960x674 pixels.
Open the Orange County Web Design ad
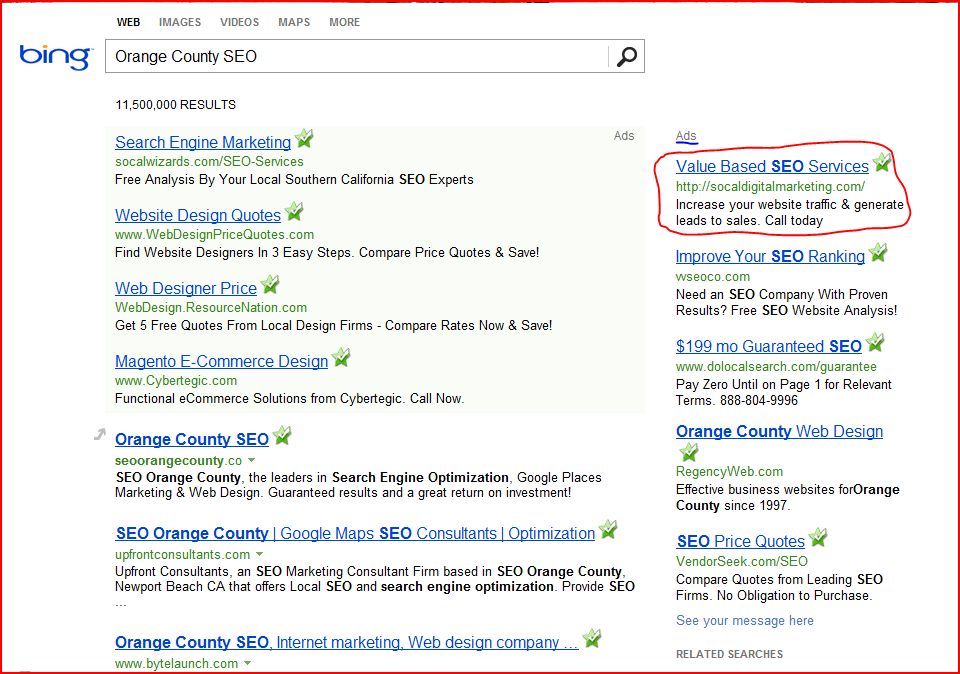(x=779, y=432)
